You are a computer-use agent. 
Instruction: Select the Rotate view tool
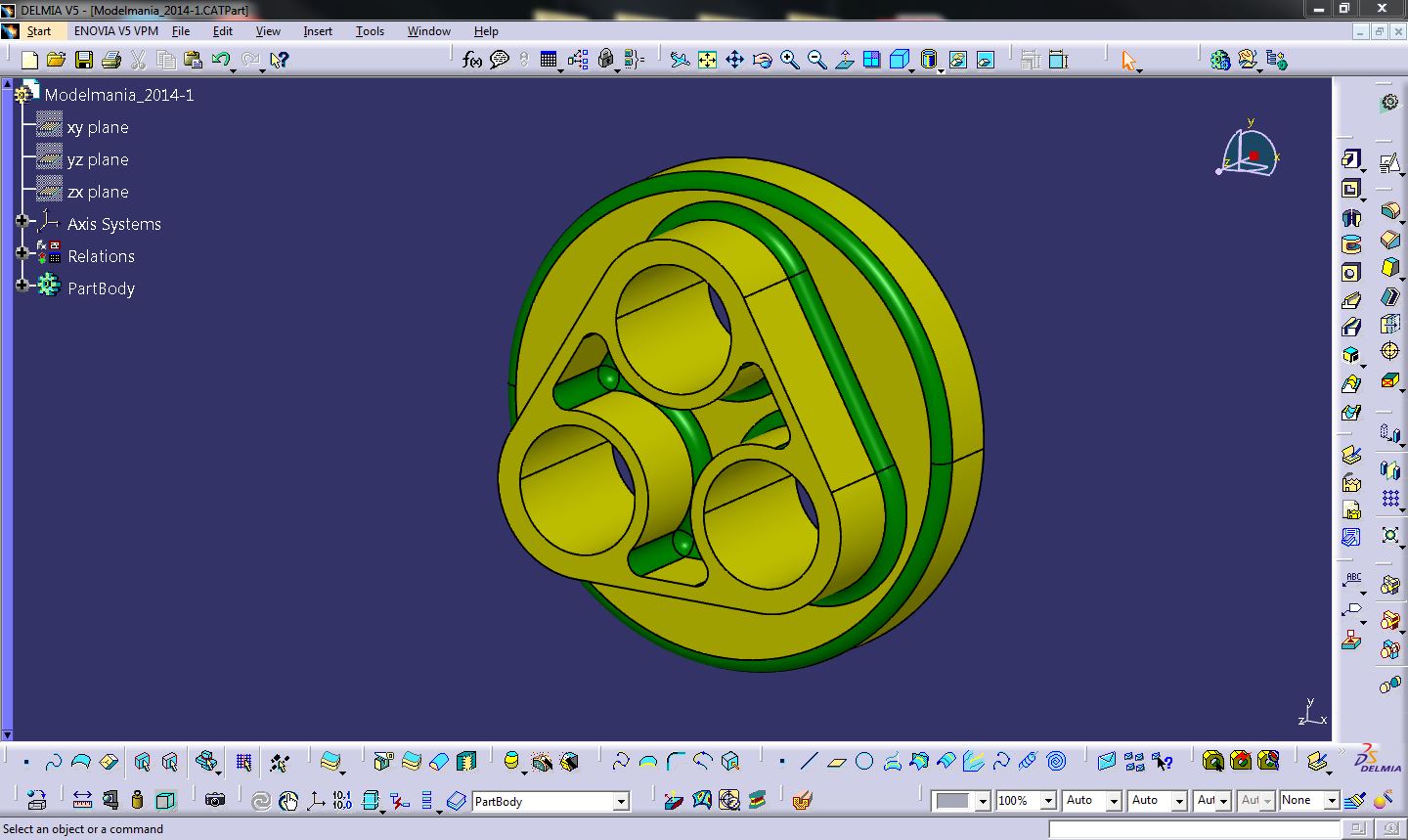[x=762, y=60]
